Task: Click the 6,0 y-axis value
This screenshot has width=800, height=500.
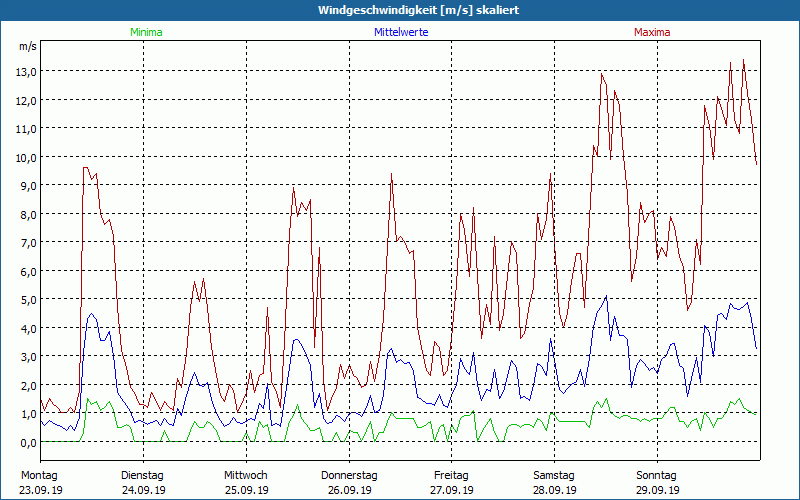Action: coord(28,271)
